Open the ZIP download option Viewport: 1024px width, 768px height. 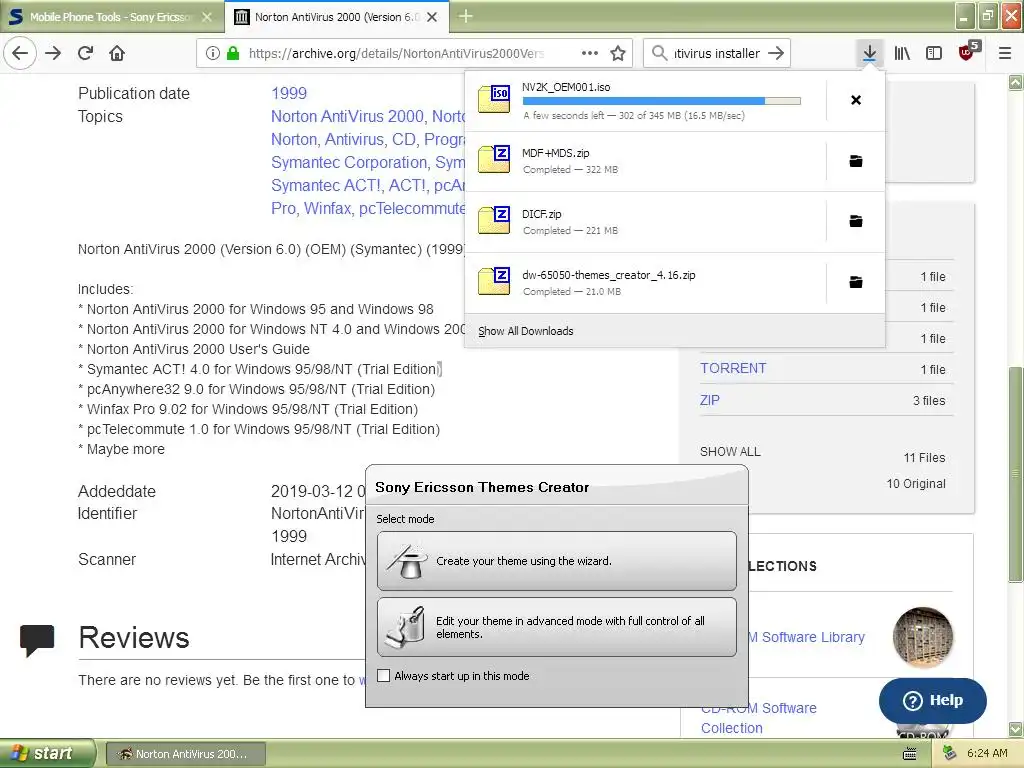point(710,400)
